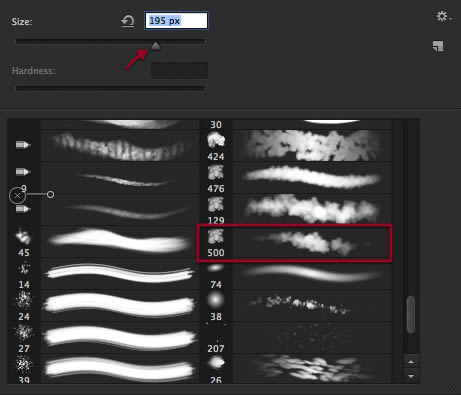Choose the 207 speckle brush preset

[x=295, y=338]
